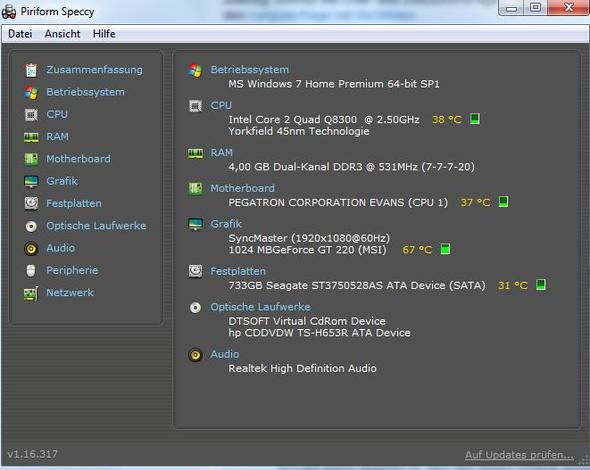Select Peripherie in the sidebar
The width and height of the screenshot is (590, 470).
click(x=72, y=270)
